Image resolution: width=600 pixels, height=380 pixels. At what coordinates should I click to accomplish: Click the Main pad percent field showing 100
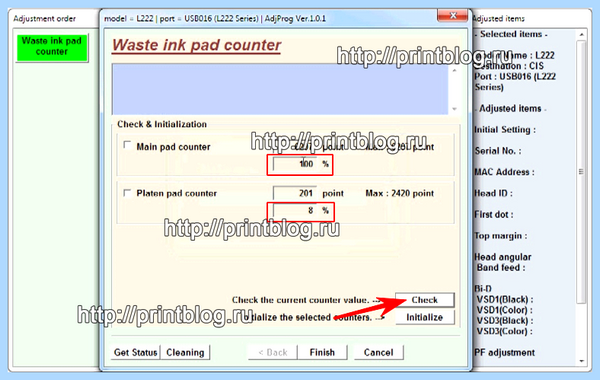pyautogui.click(x=295, y=164)
